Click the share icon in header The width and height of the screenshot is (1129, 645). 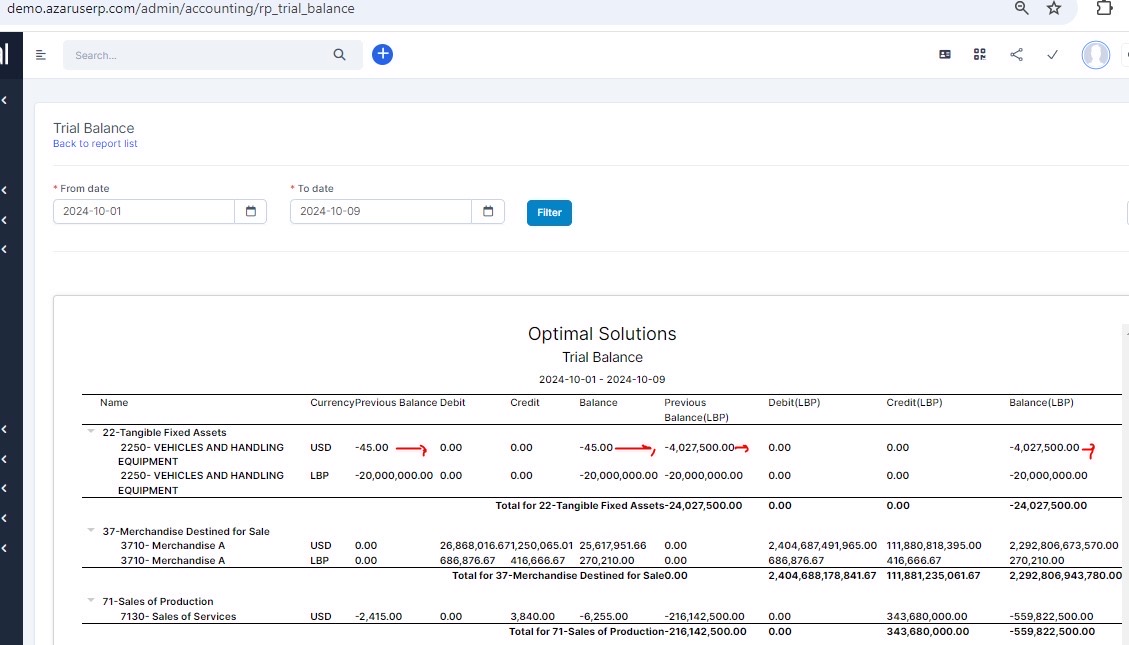pos(1016,55)
